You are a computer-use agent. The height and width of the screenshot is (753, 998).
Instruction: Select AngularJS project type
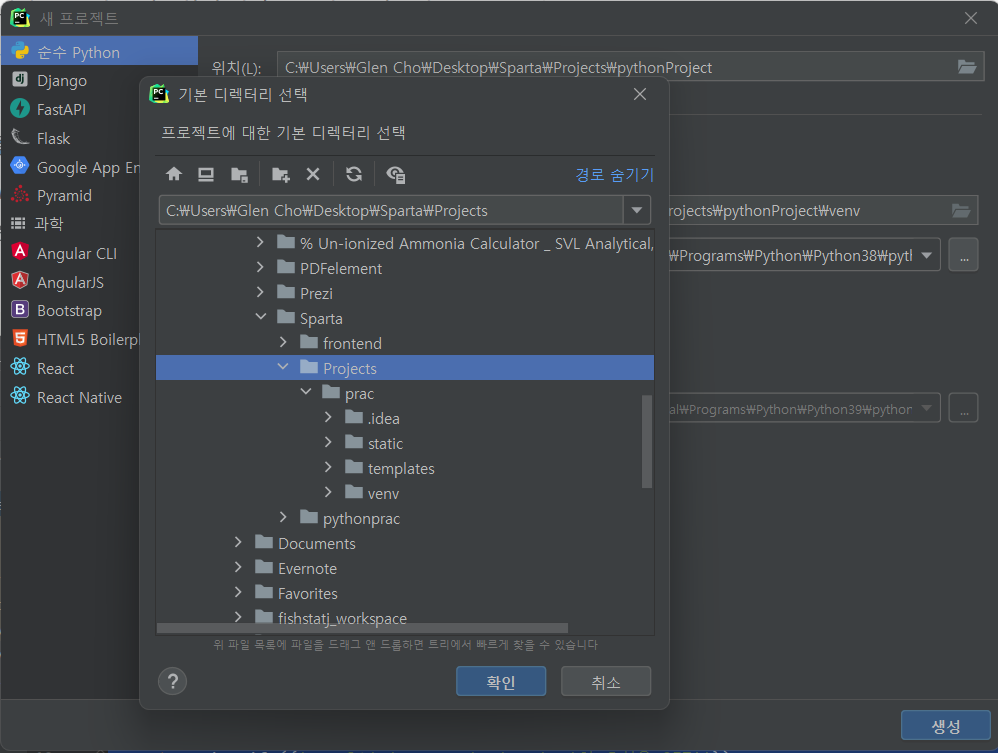(x=70, y=282)
